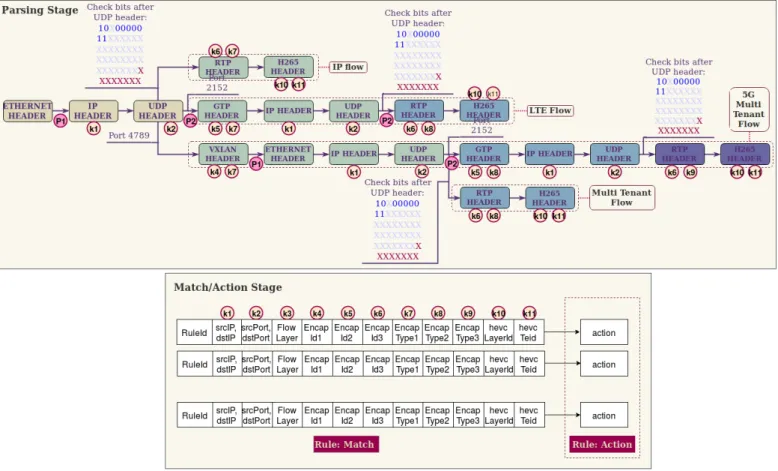Select the RTP HEADER box in the IP flow group
The image size is (778, 471).
pos(223,67)
